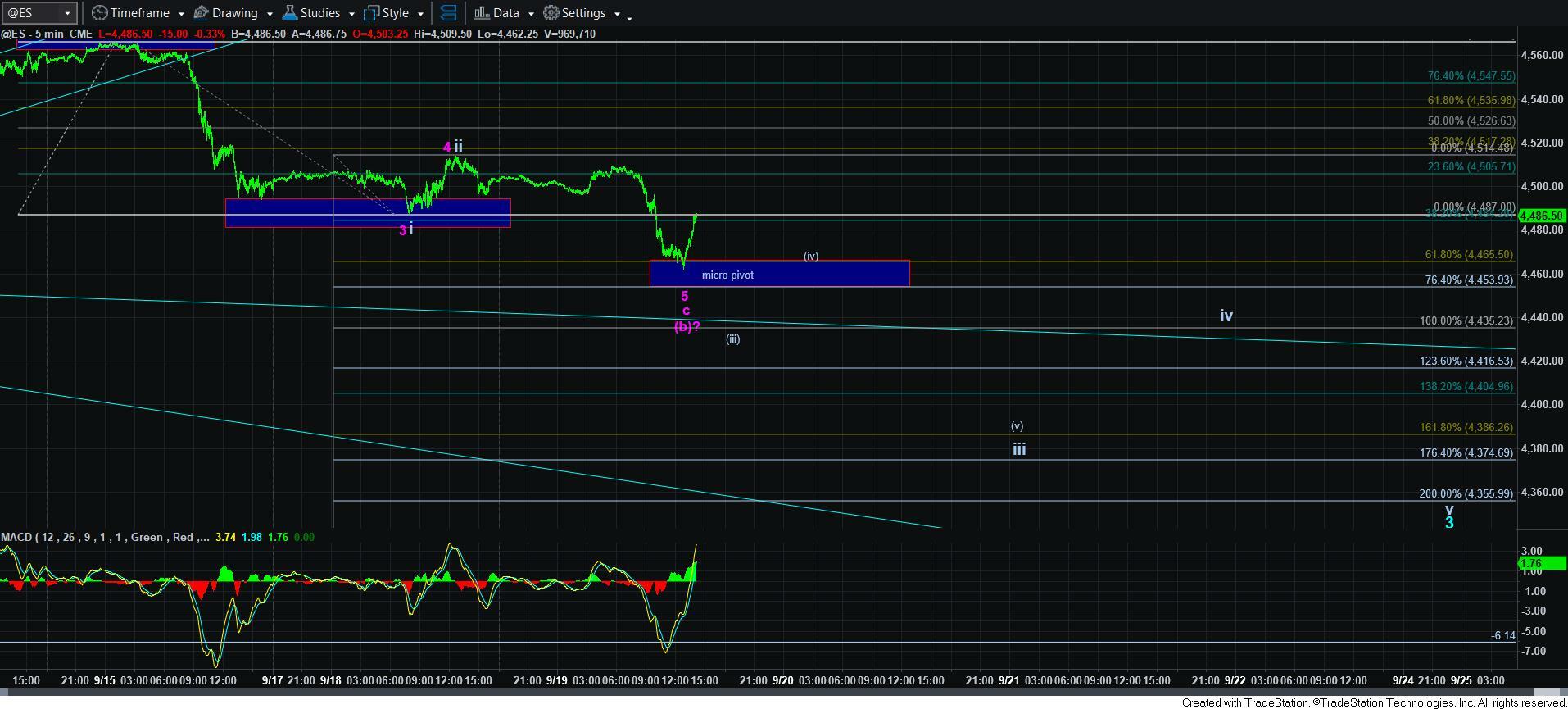Image resolution: width=1568 pixels, height=709 pixels.
Task: Click the blue stacked-panels toolbar icon
Action: [x=448, y=13]
